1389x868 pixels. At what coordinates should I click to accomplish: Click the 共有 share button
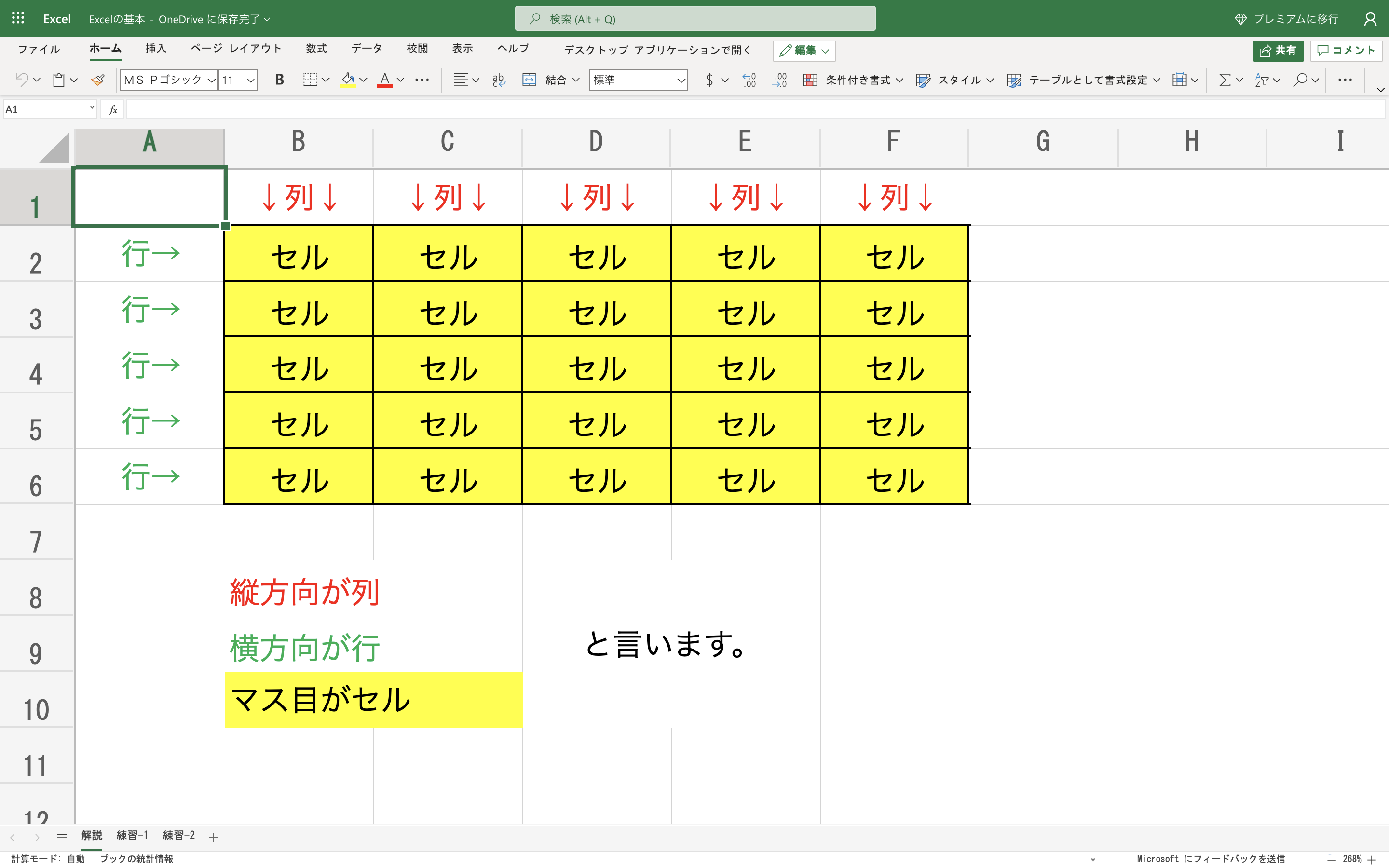click(x=1278, y=51)
